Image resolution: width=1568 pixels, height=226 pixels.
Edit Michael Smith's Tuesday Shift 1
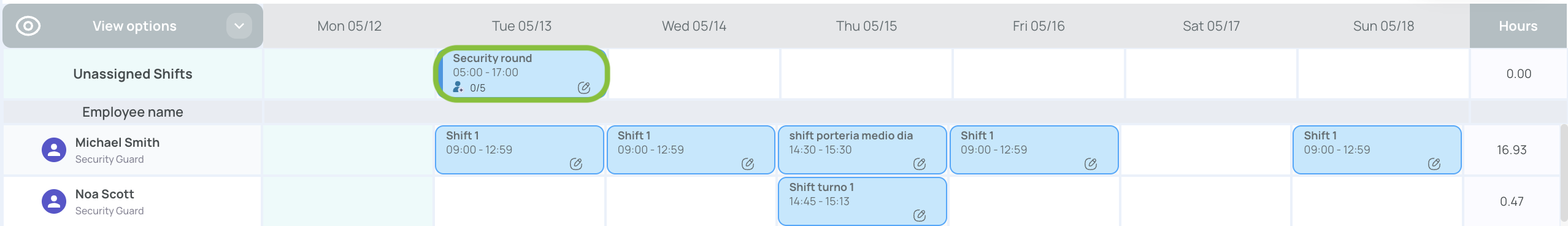click(575, 164)
